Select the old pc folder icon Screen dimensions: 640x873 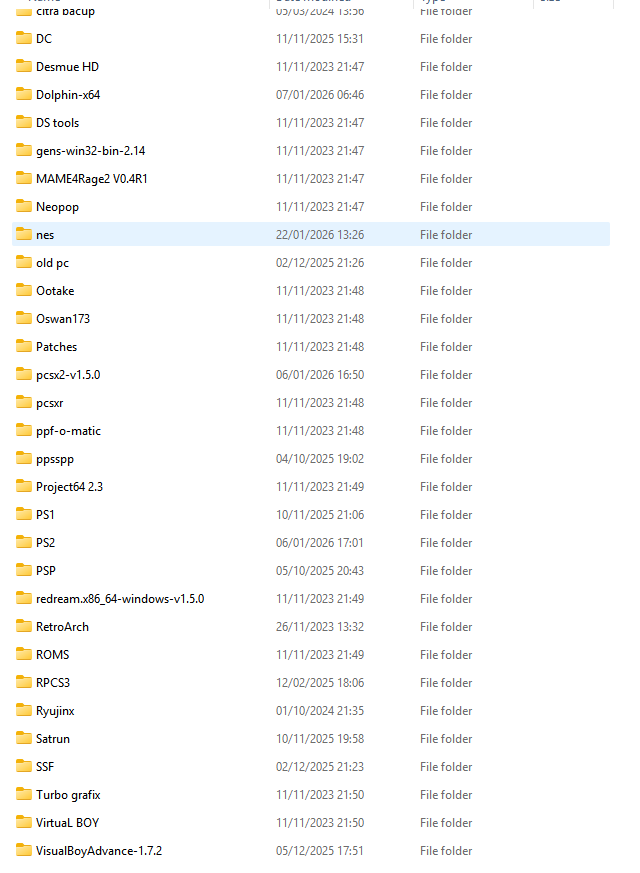pos(24,262)
